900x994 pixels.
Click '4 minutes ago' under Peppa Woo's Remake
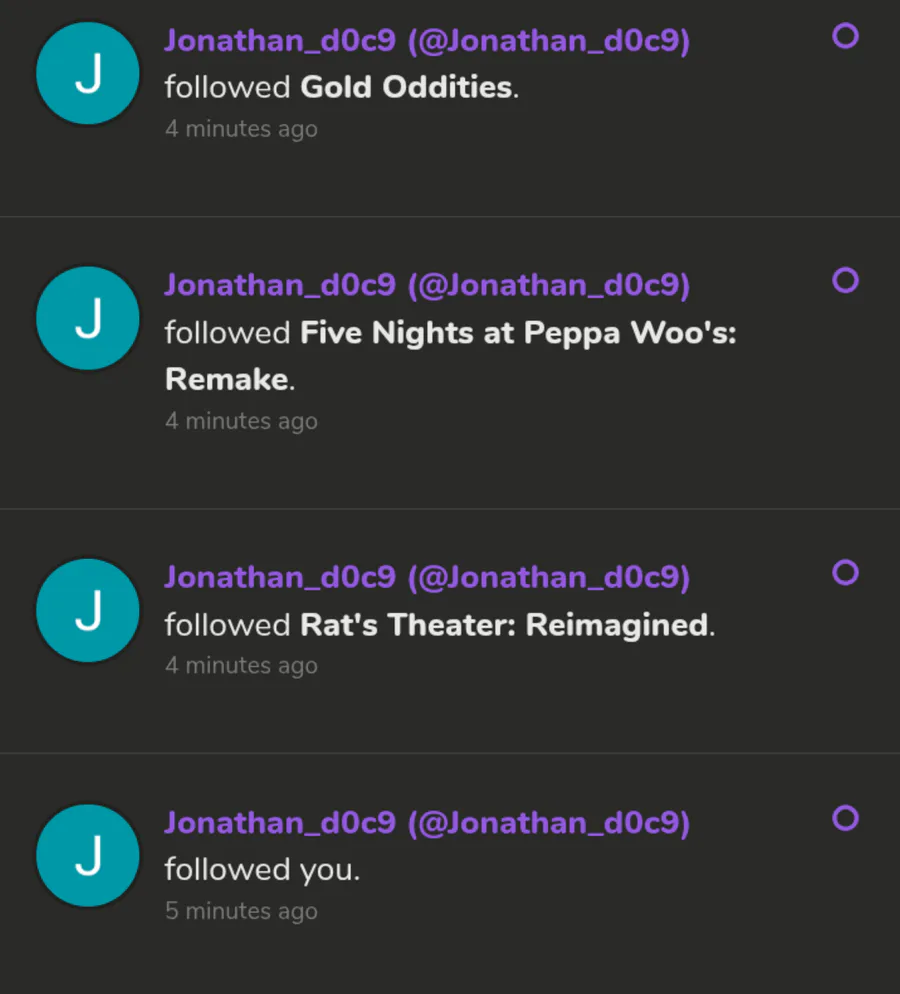click(x=241, y=421)
